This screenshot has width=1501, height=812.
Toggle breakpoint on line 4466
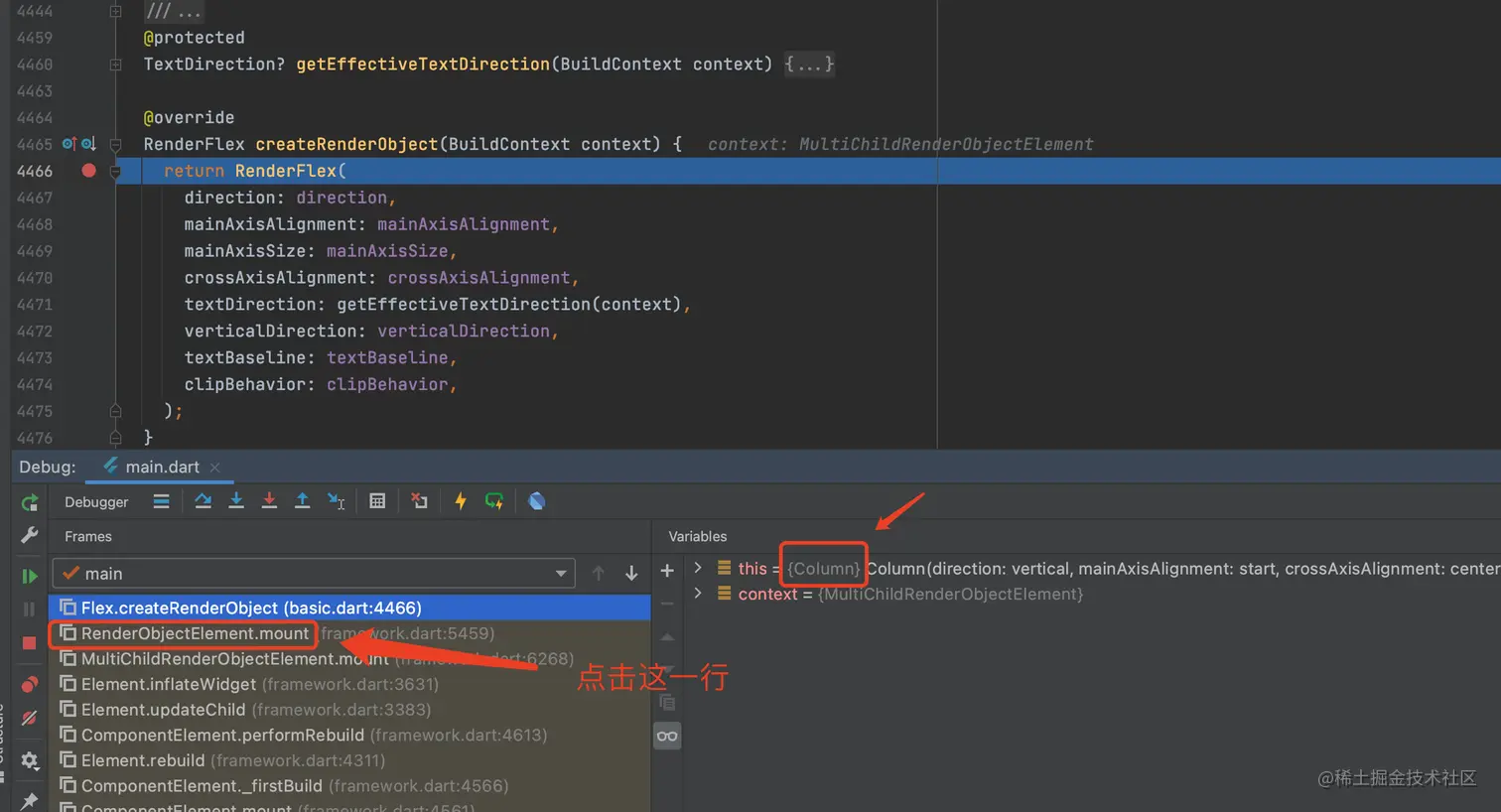click(88, 171)
